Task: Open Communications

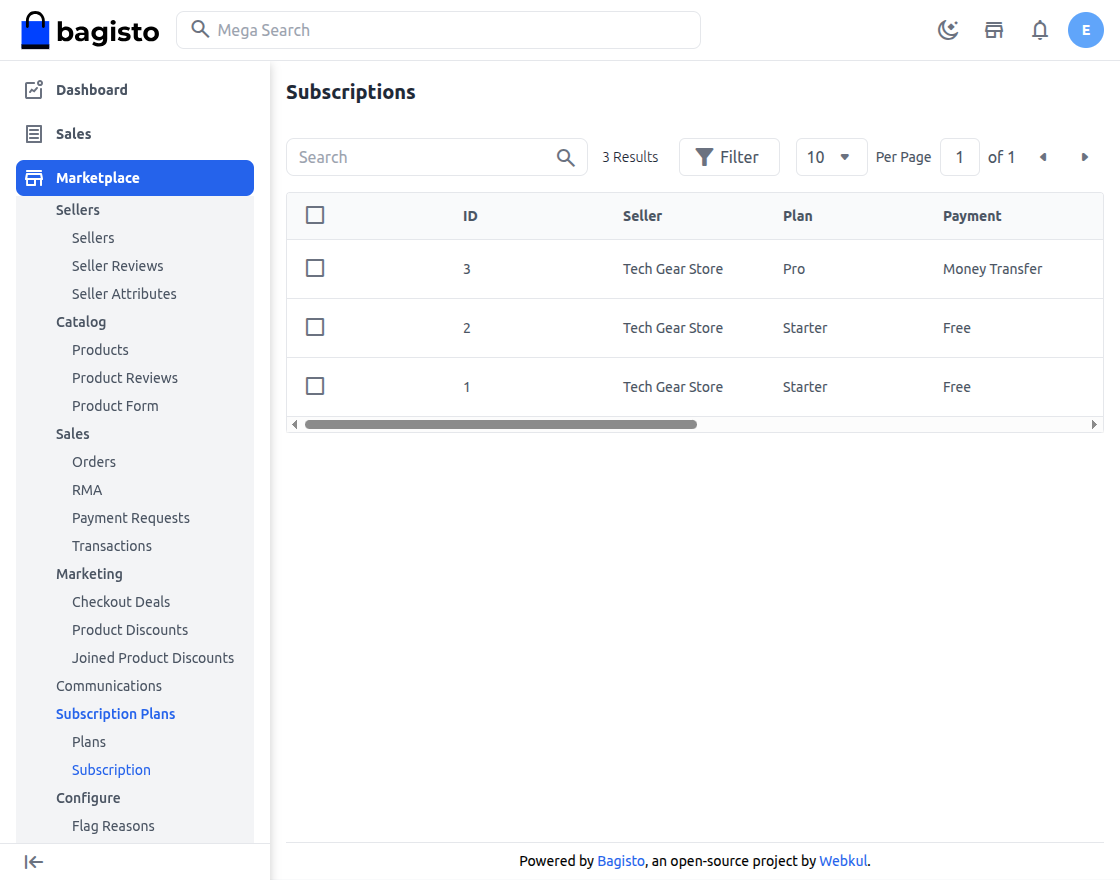Action: [x=109, y=686]
